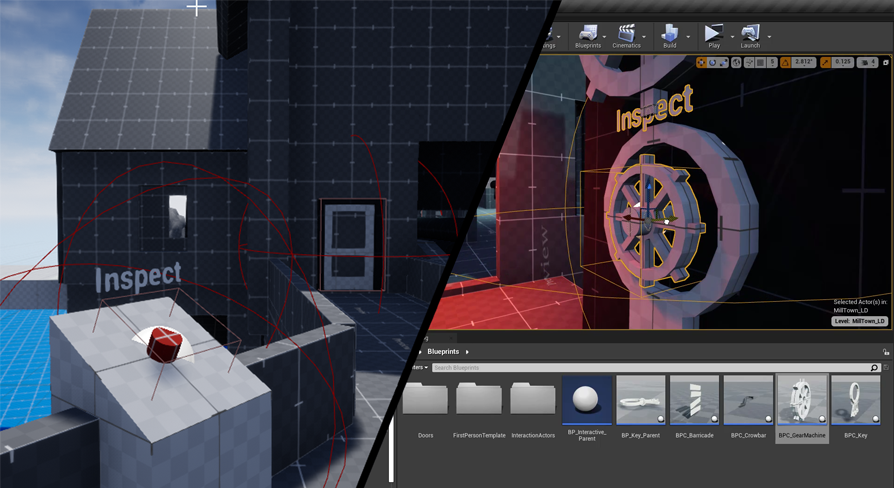The image size is (894, 488).
Task: Click the orange Inspect text in editor viewport
Action: click(654, 108)
